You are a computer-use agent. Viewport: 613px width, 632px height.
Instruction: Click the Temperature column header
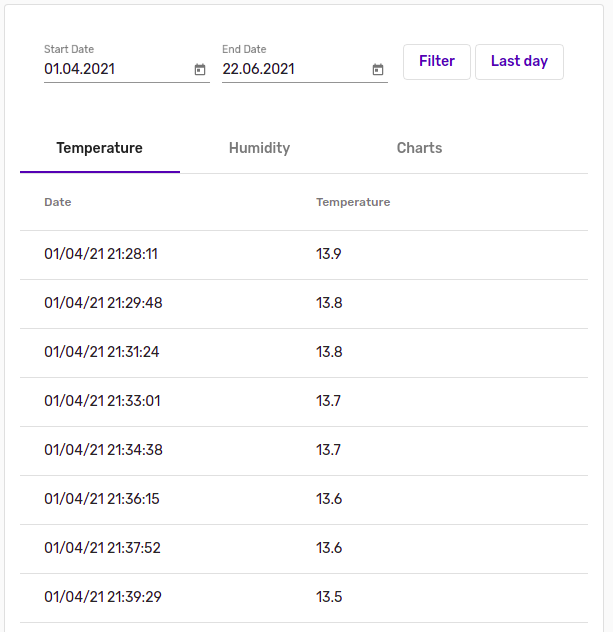click(353, 202)
